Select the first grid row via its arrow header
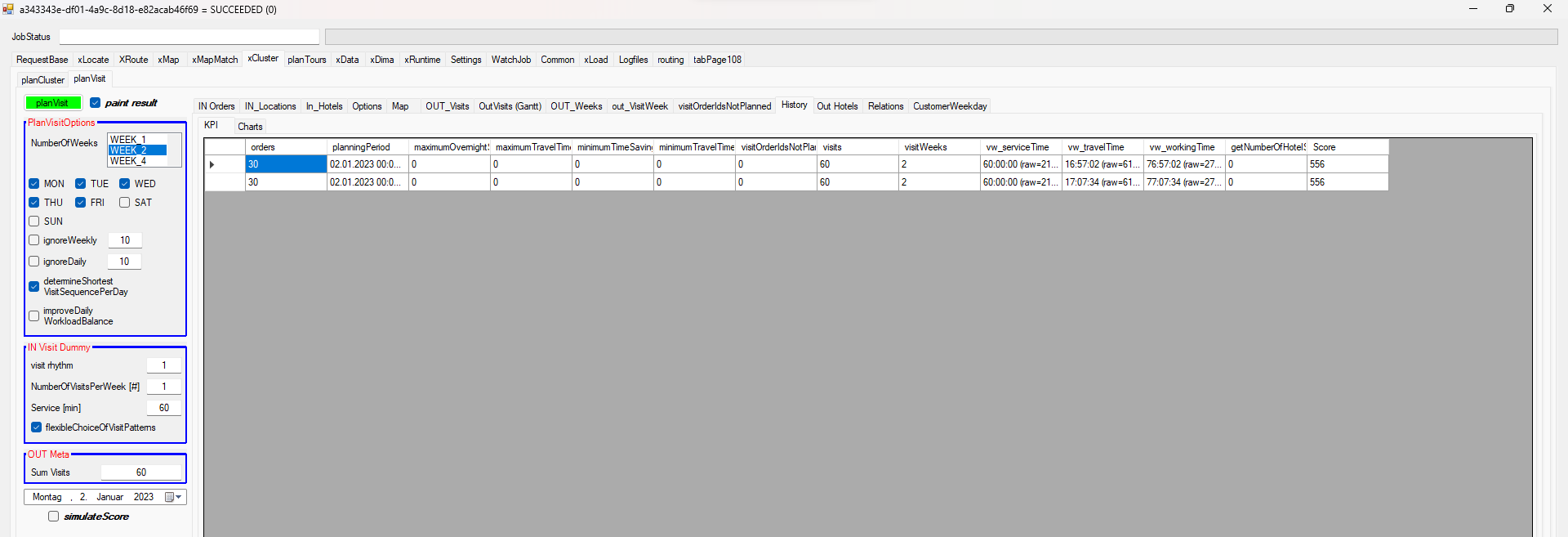Image resolution: width=1568 pixels, height=537 pixels. [212, 164]
